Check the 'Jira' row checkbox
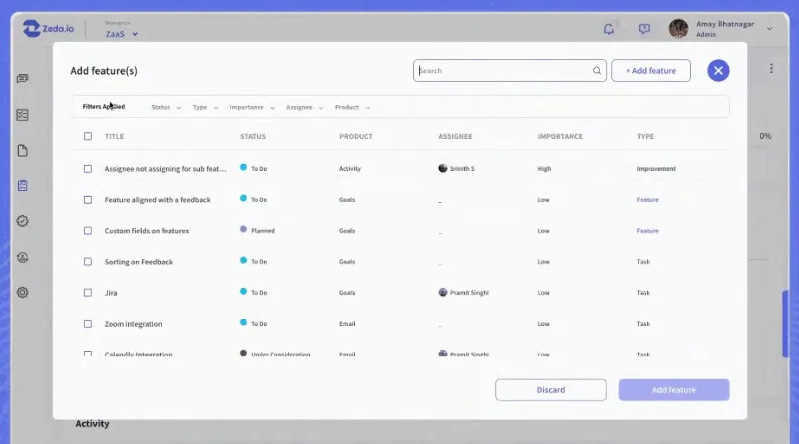799x444 pixels. [88, 293]
